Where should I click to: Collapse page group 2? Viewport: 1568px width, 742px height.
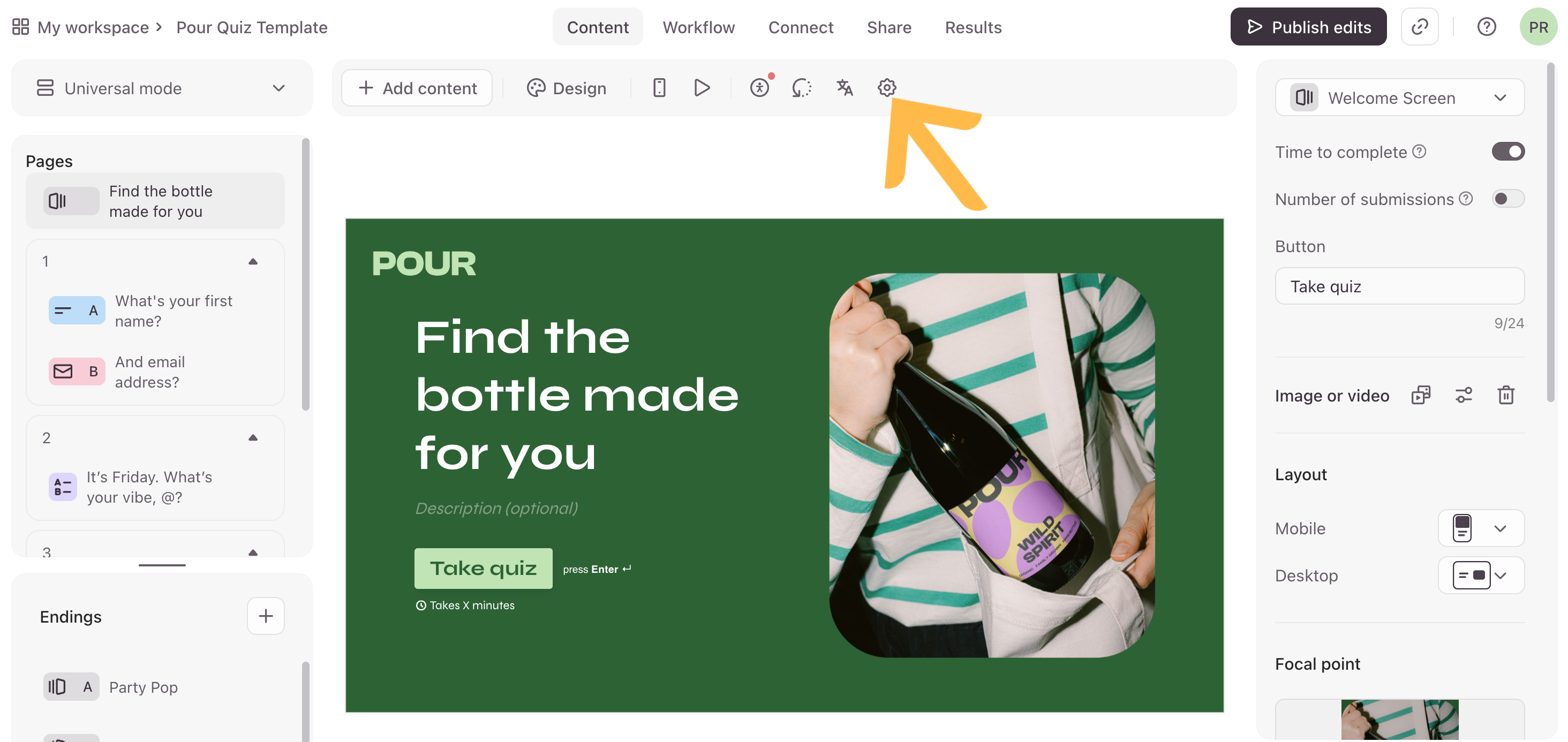click(253, 438)
